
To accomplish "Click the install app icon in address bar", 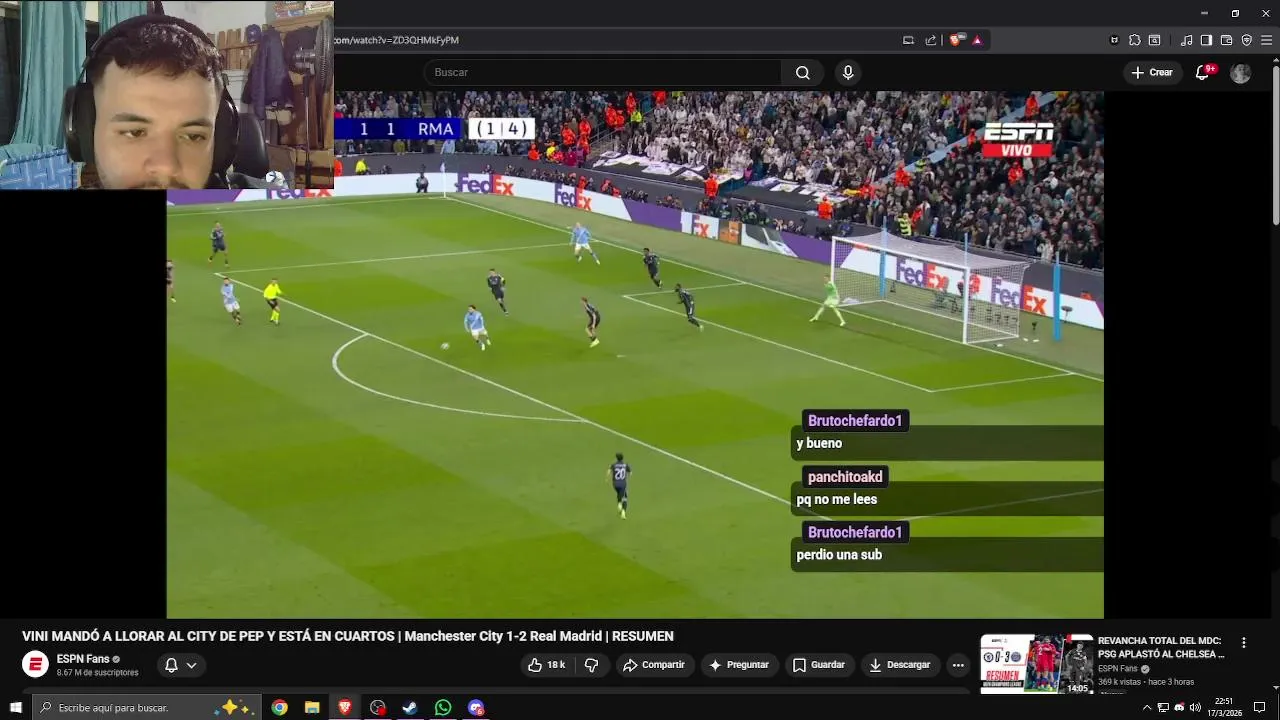I will (x=908, y=40).
